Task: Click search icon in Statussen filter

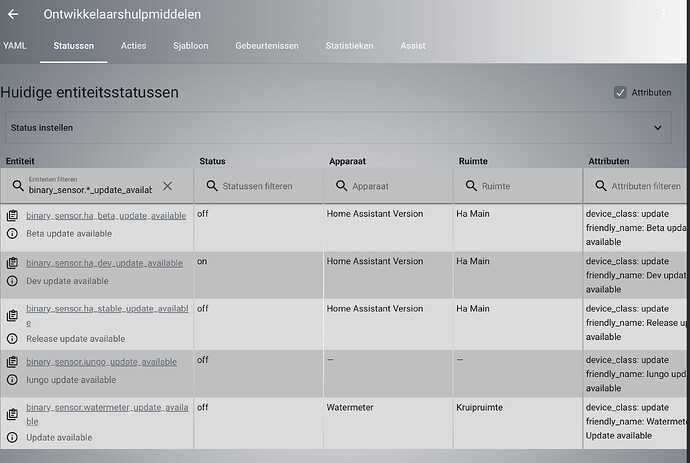Action: coord(212,186)
